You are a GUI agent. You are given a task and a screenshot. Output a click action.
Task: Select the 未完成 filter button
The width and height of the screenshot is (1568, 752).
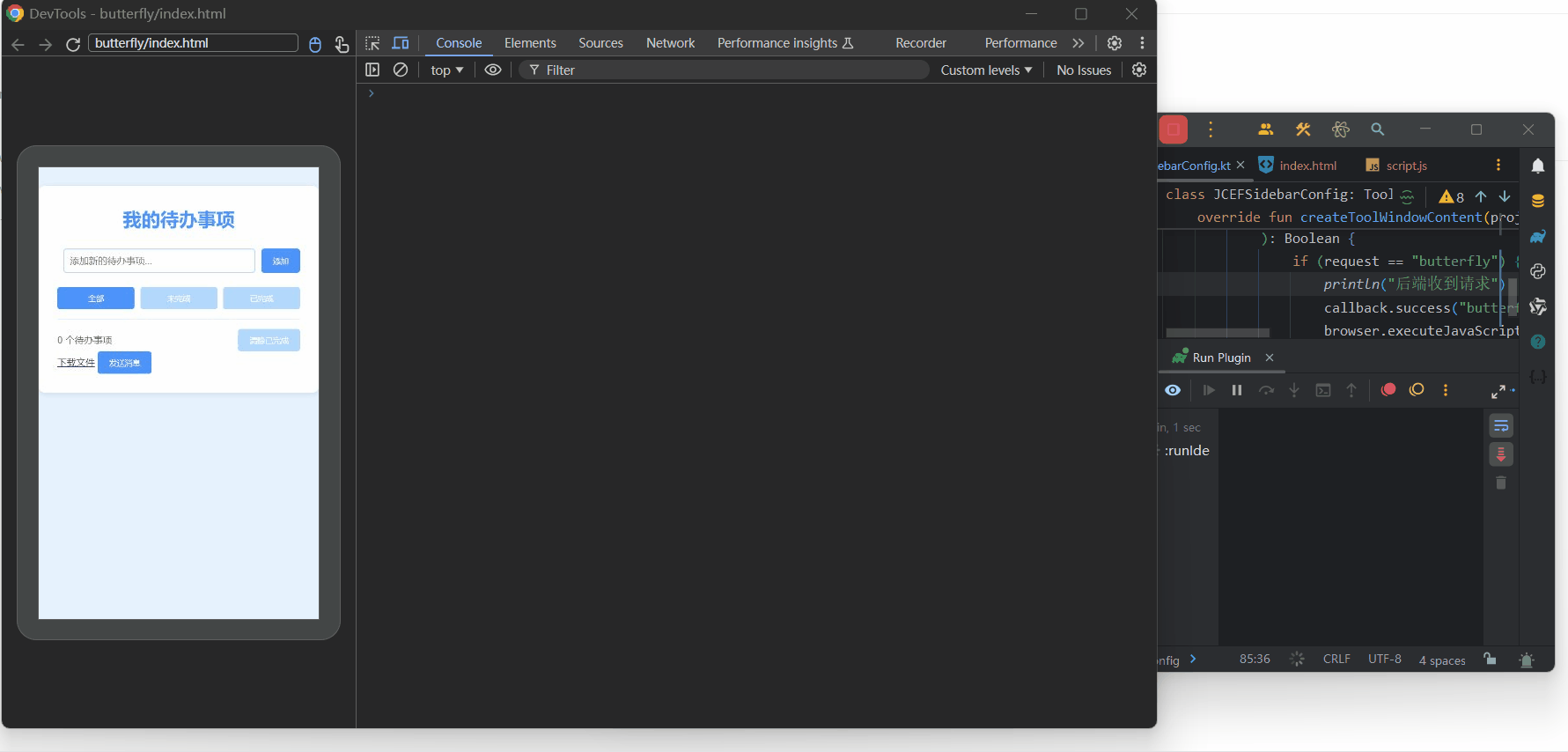[179, 299]
